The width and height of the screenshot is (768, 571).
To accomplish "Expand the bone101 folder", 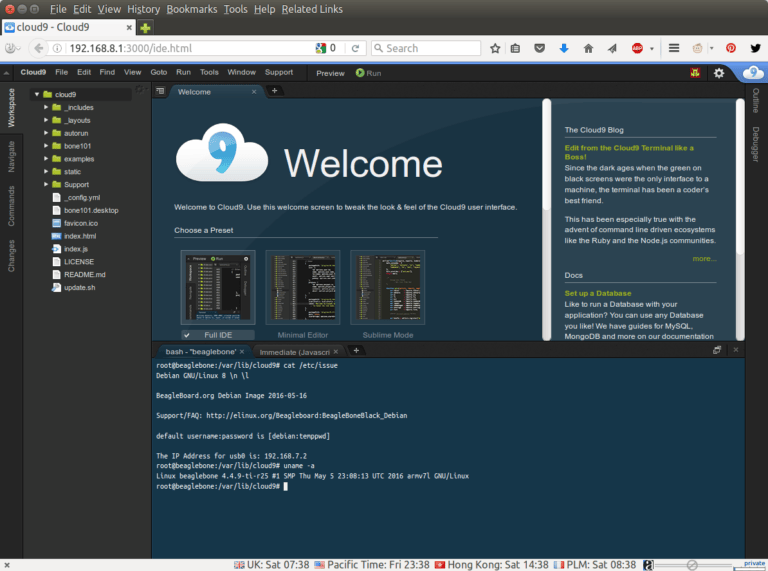I will click(x=46, y=145).
